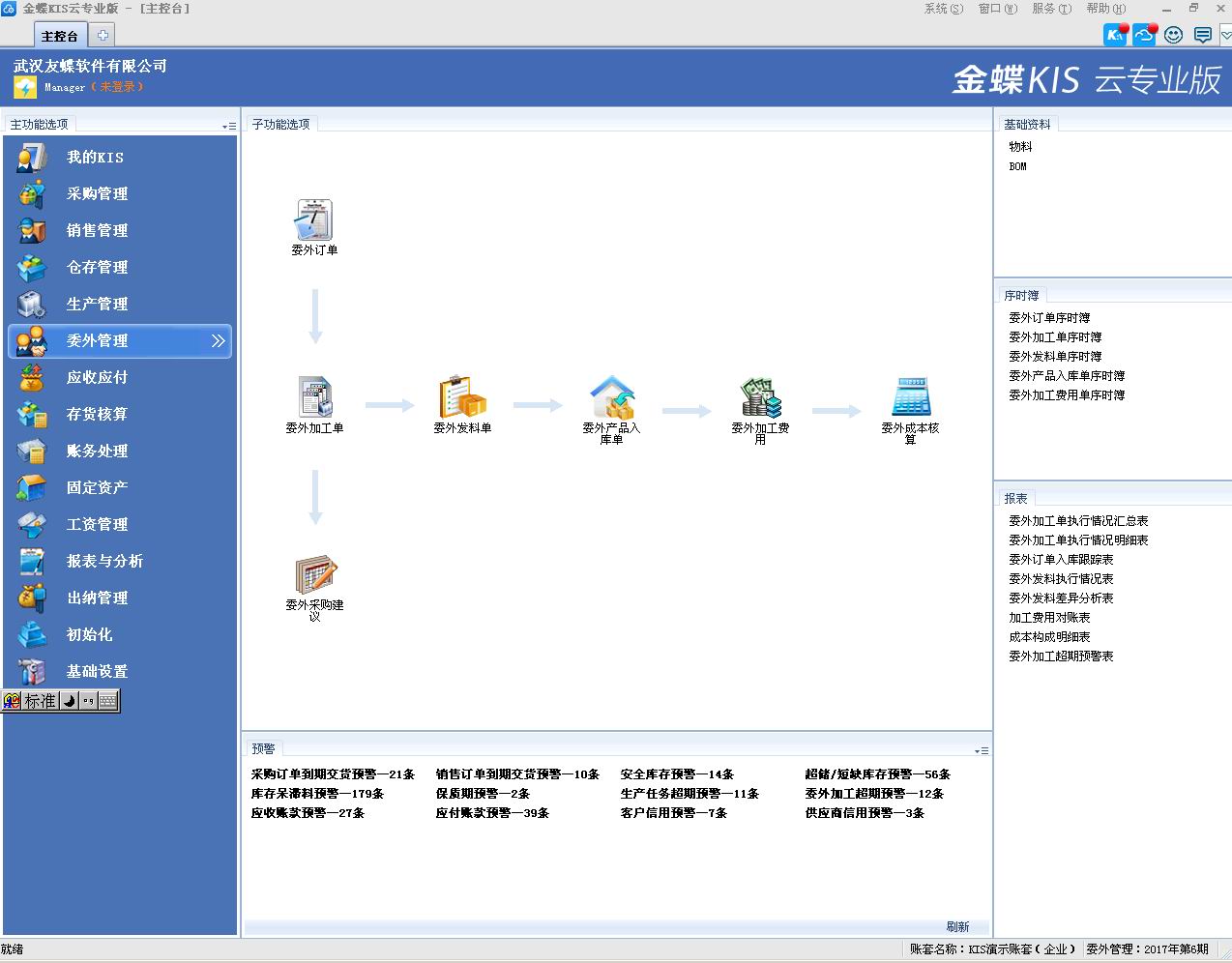
Task: Open 委外产品入库单序时簿
Action: click(1067, 376)
